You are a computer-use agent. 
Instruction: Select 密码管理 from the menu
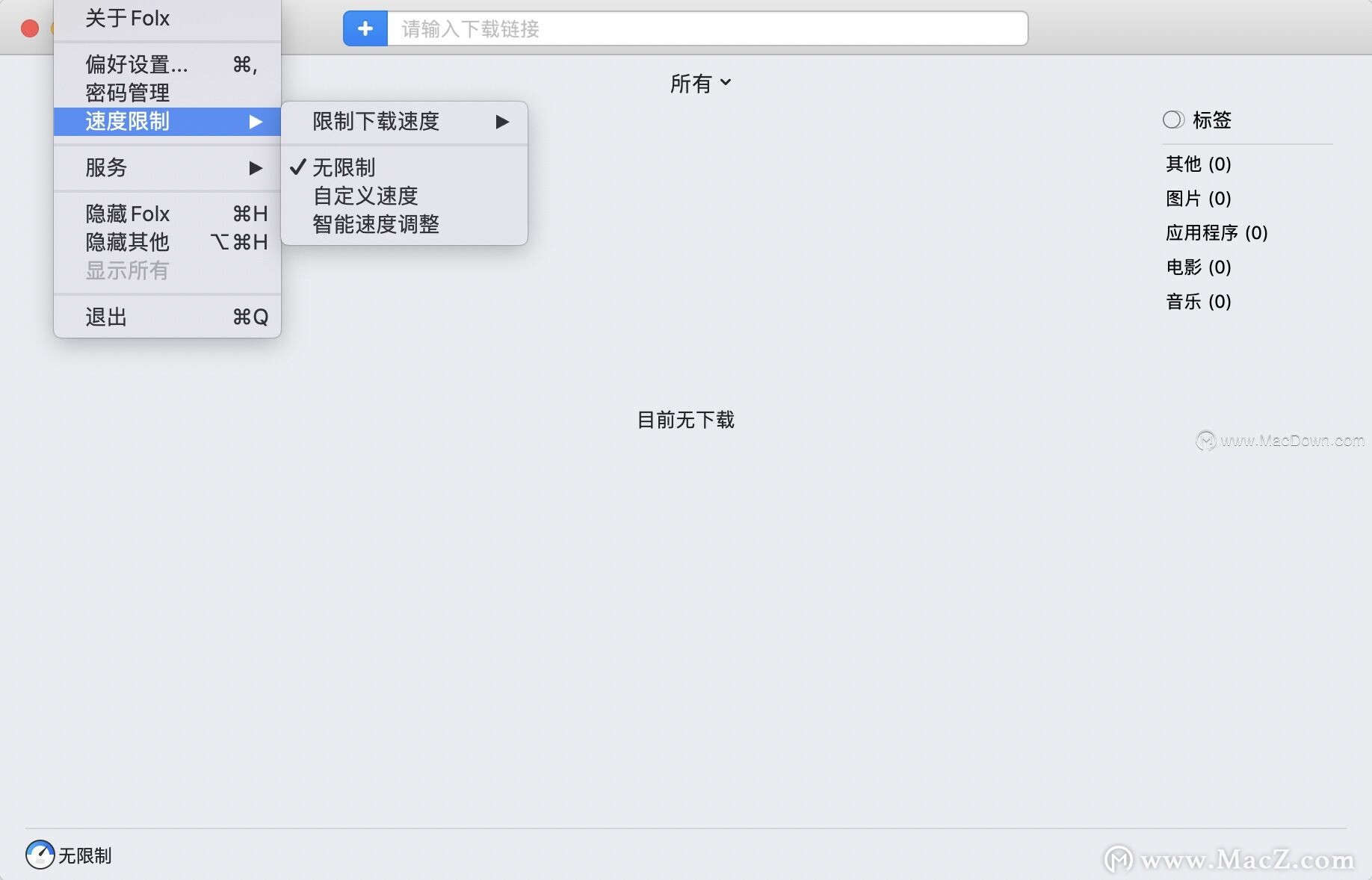pos(127,93)
